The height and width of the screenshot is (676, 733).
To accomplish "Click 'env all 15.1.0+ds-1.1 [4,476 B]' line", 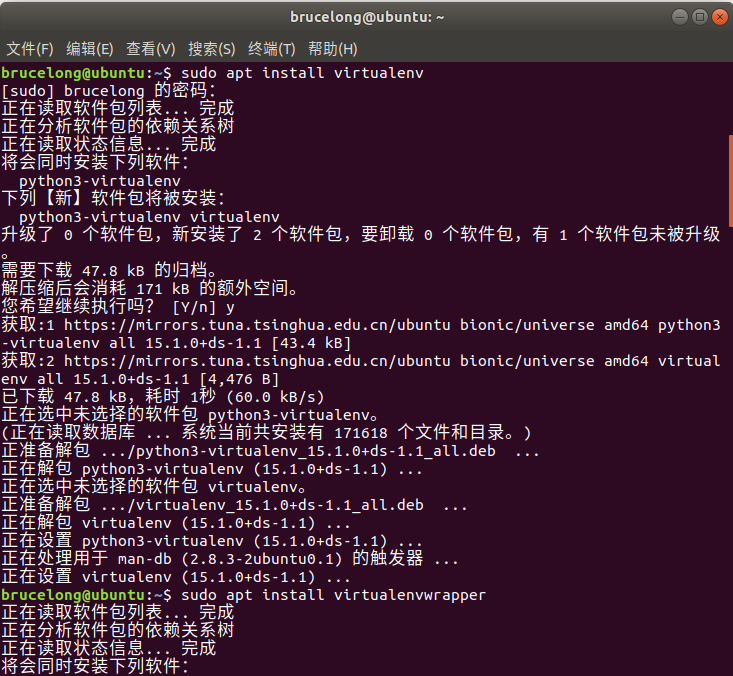I will coord(140,379).
